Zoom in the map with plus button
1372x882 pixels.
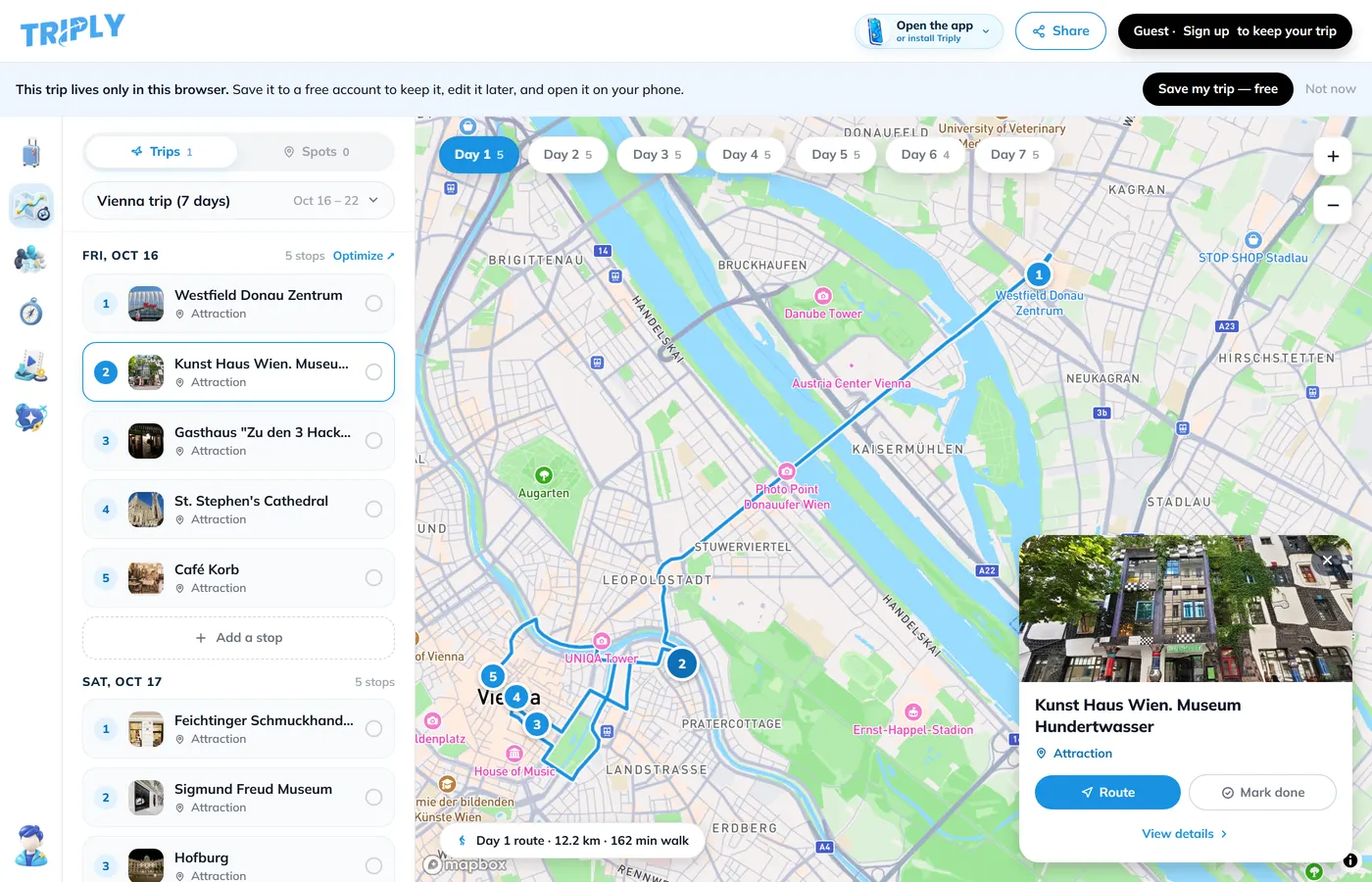pyautogui.click(x=1333, y=156)
